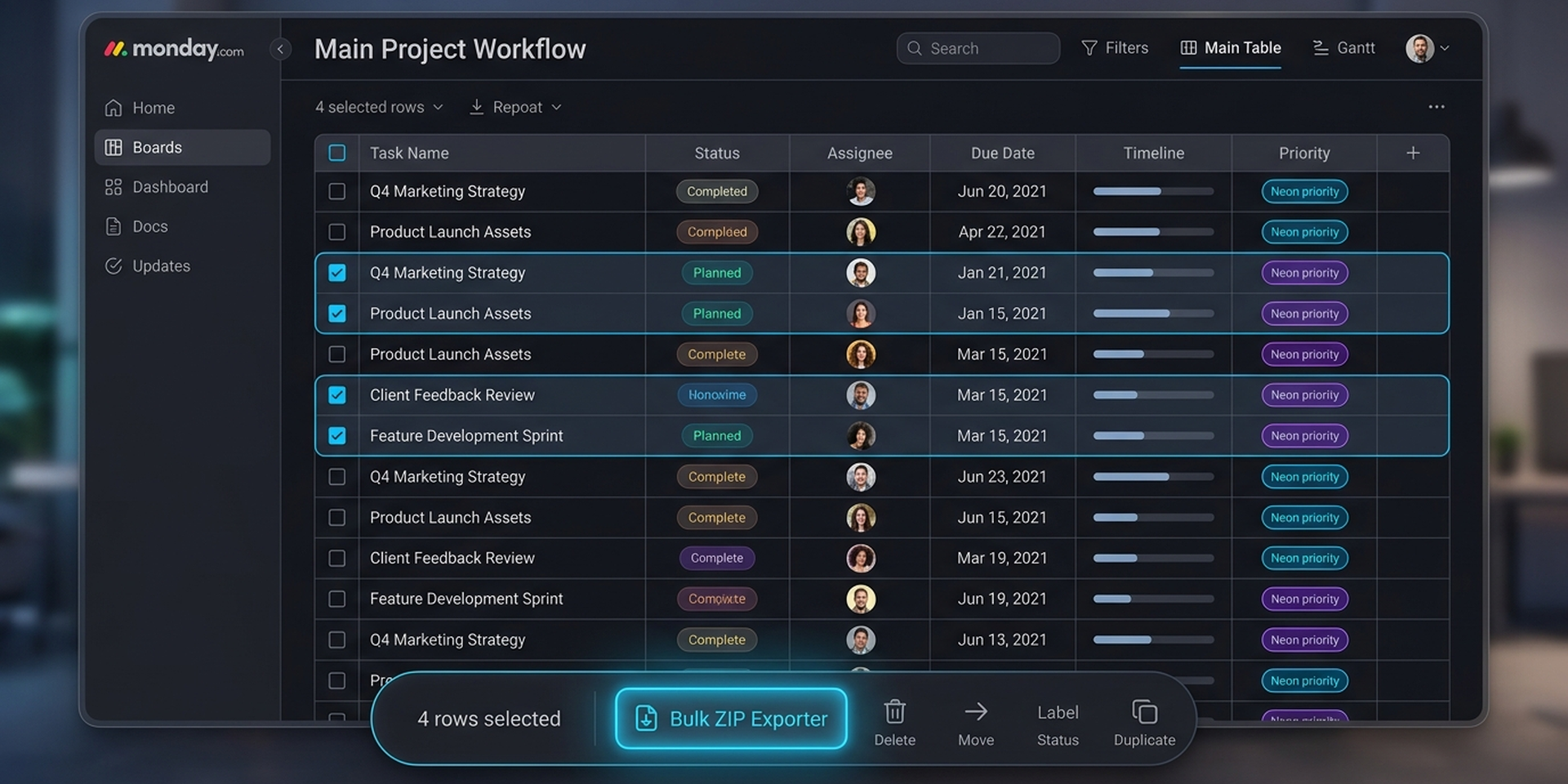
Task: Click the plus icon to add column
Action: point(1413,153)
